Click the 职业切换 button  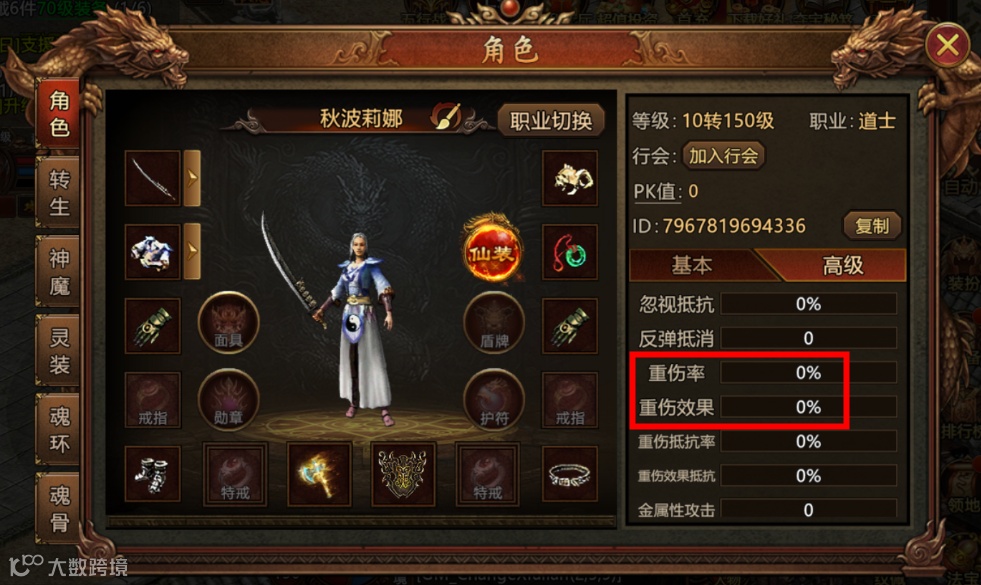(551, 120)
